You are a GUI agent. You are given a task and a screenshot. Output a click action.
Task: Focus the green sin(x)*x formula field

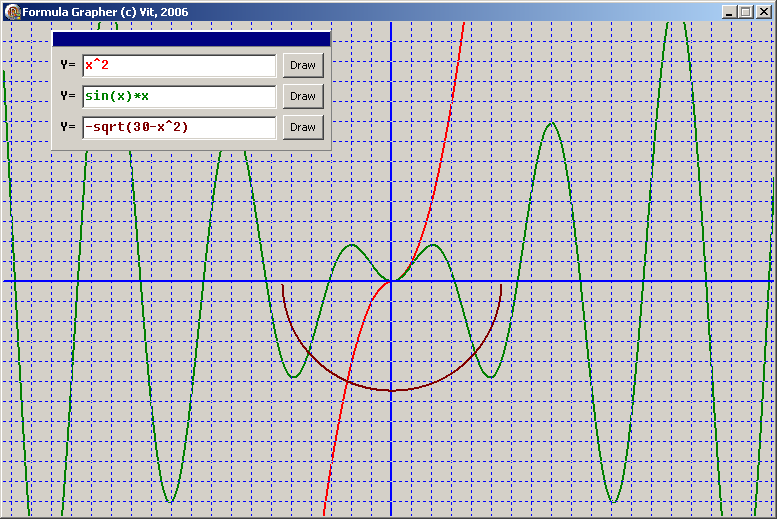pos(178,96)
